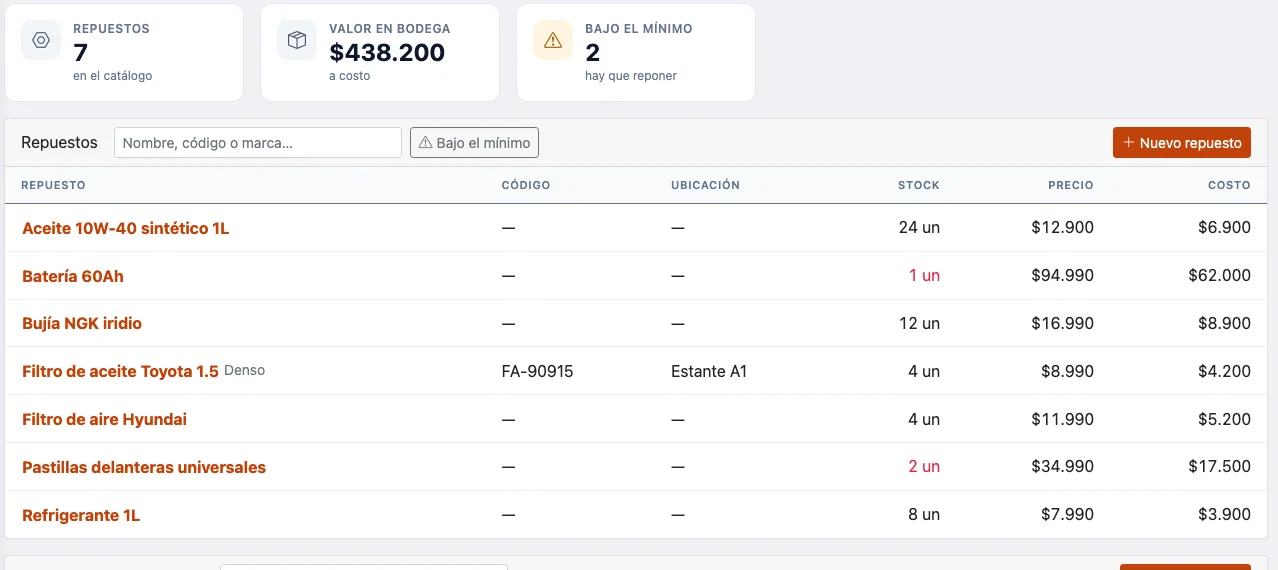Click the cost $8.900
Image resolution: width=1278 pixels, height=570 pixels.
1224,323
